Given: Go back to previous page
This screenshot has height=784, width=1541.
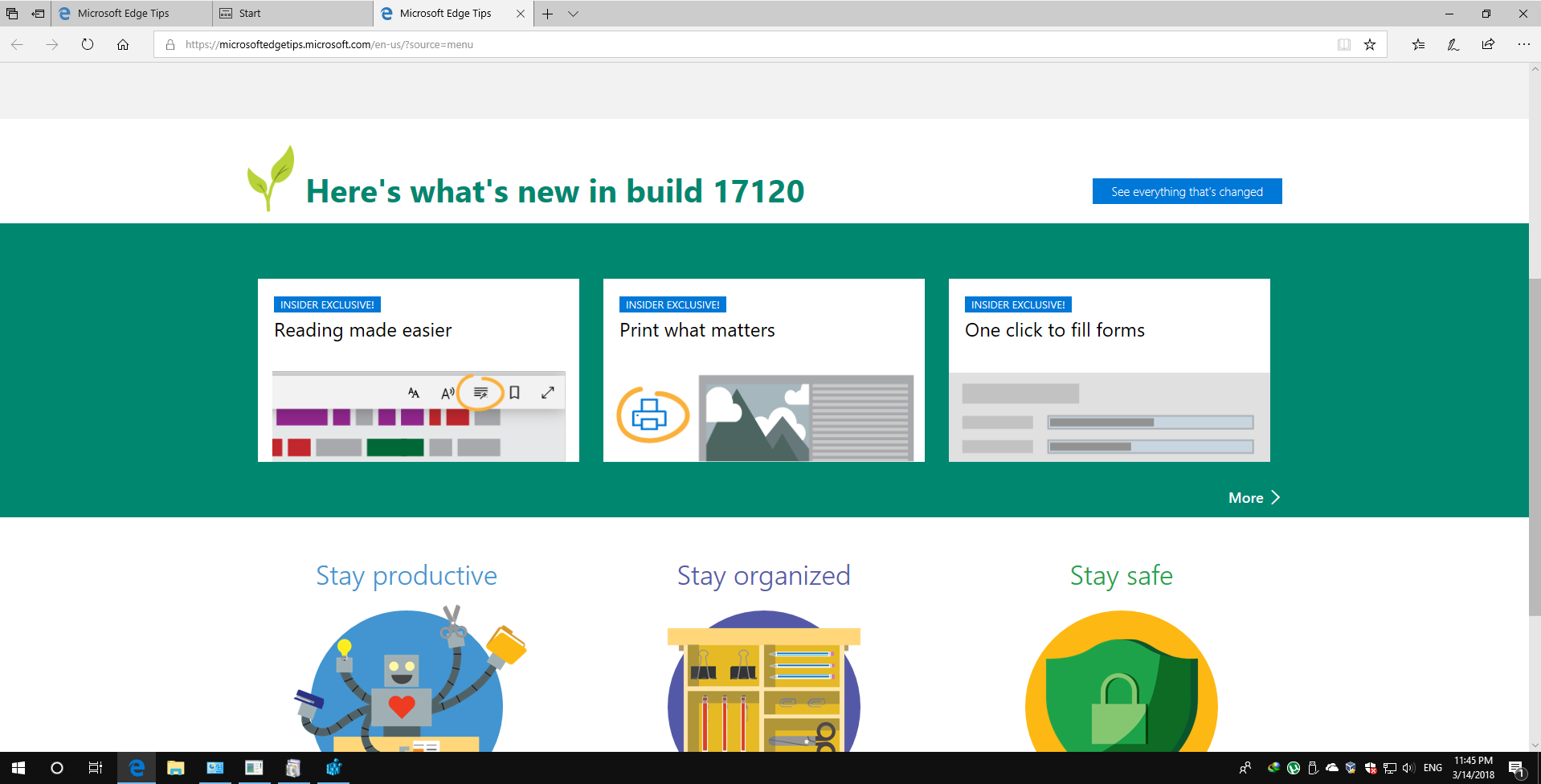Looking at the screenshot, I should tap(17, 44).
